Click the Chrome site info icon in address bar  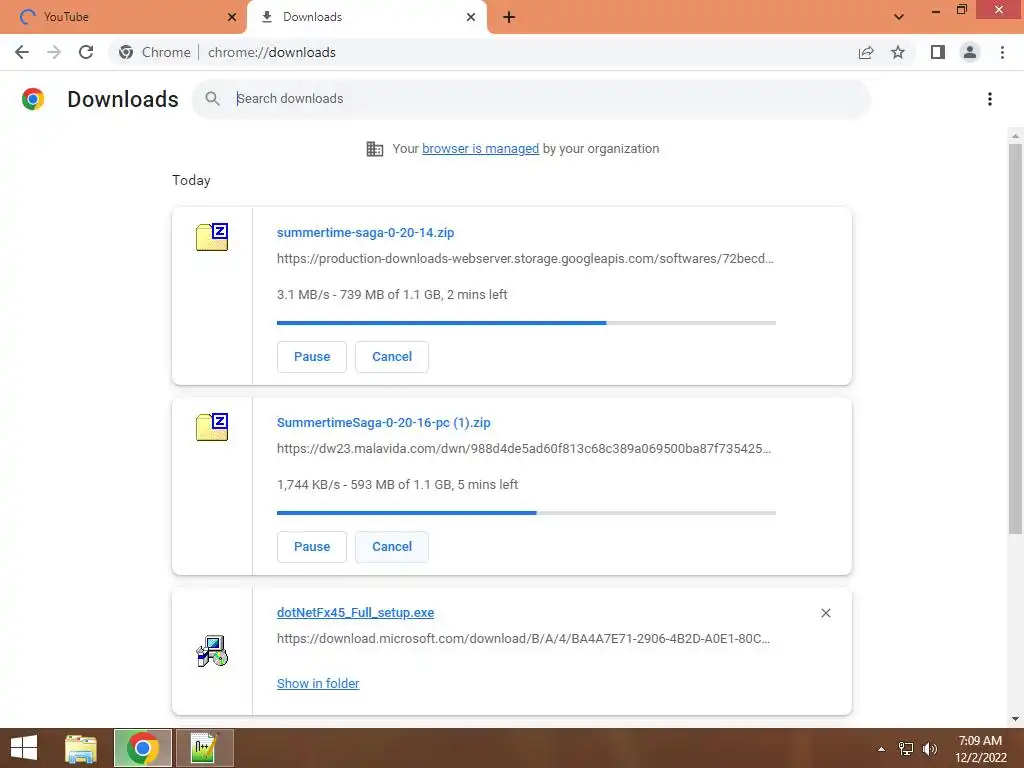126,52
